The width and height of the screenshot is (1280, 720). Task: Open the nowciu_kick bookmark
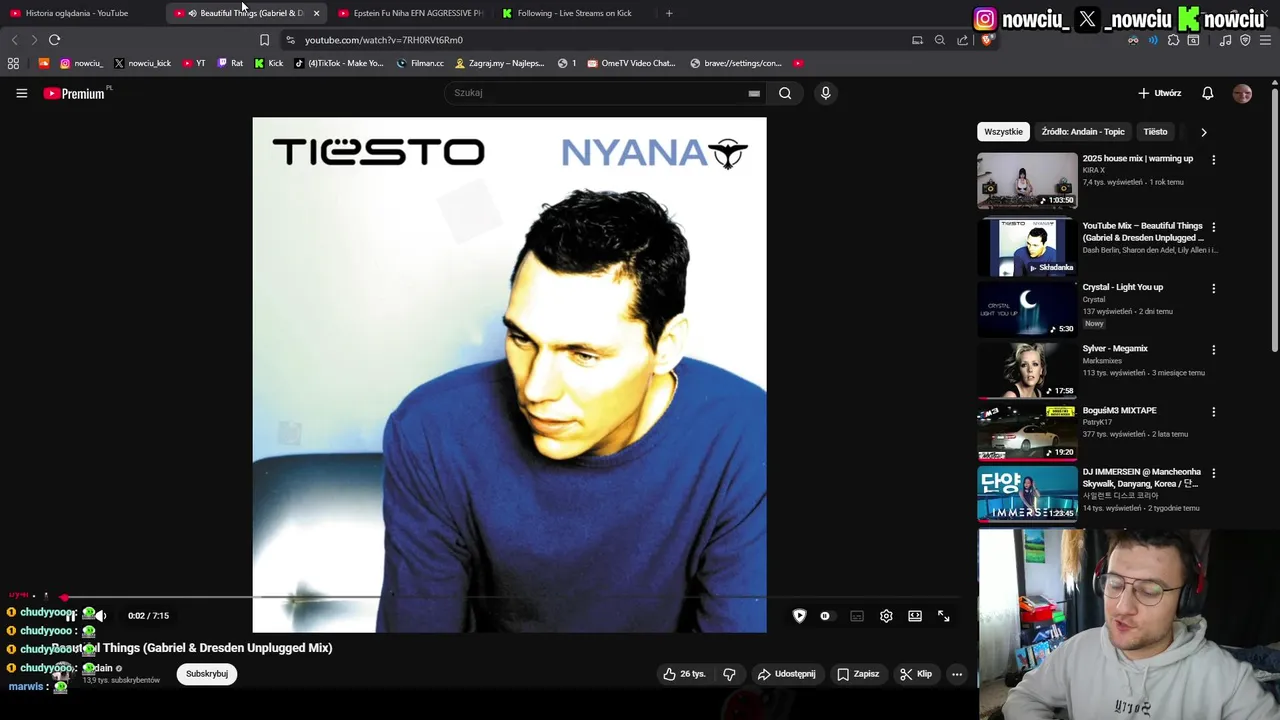(142, 63)
